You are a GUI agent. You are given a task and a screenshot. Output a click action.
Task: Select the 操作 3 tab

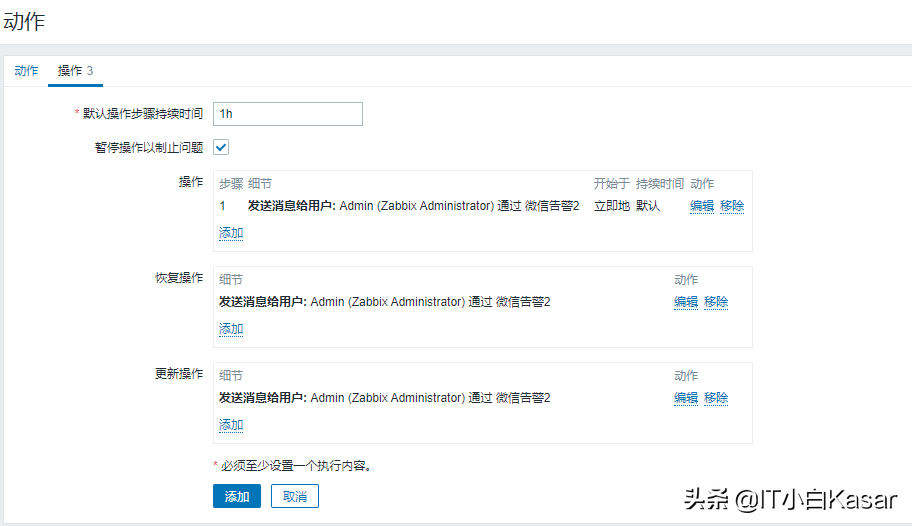click(75, 71)
